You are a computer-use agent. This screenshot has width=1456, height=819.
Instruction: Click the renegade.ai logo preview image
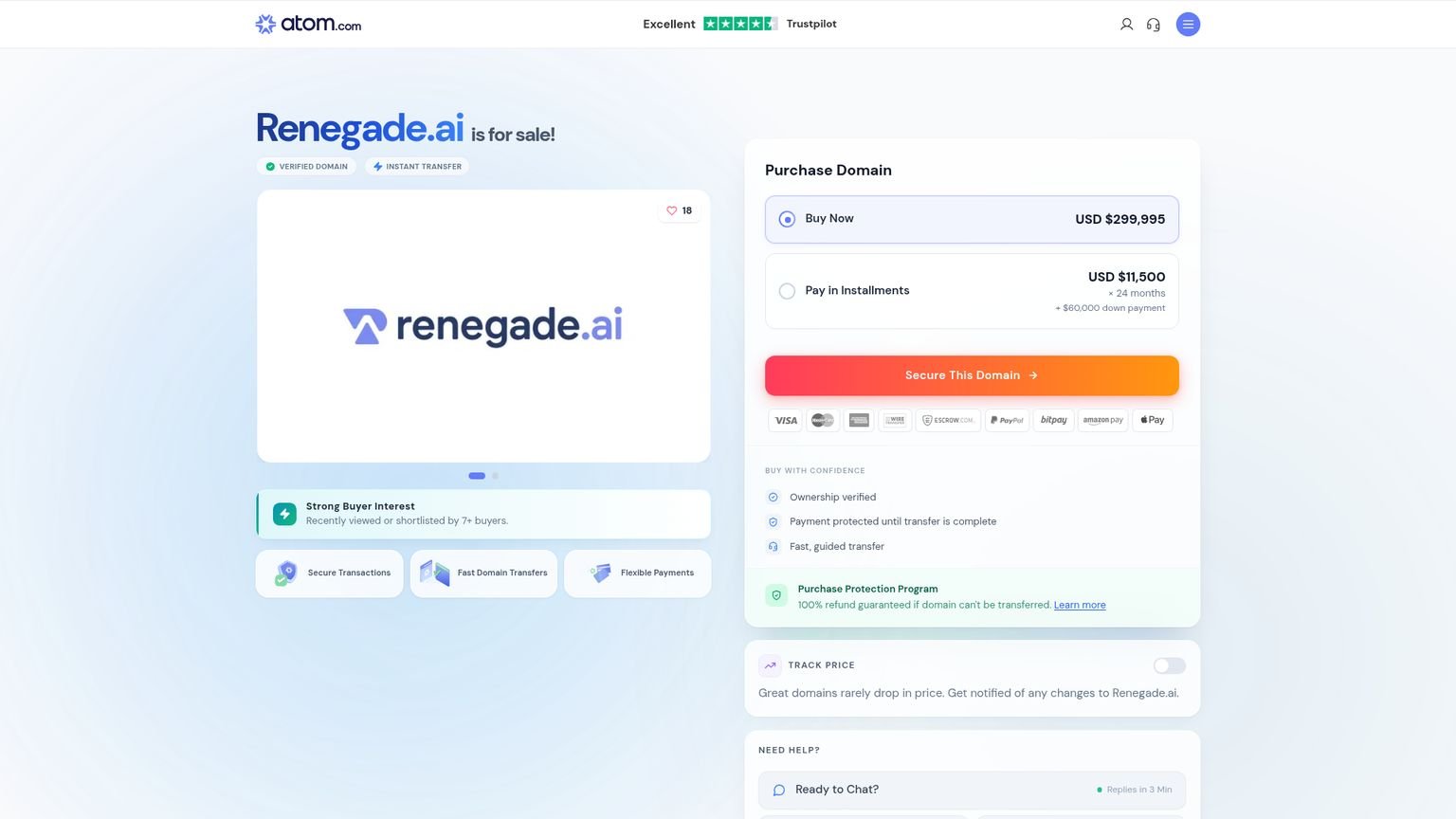tap(483, 326)
